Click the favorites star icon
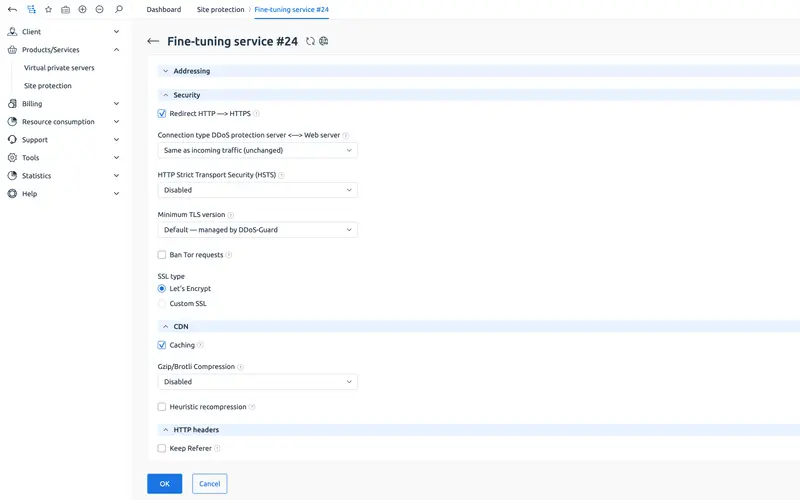Viewport: 800px width, 500px height. point(48,9)
